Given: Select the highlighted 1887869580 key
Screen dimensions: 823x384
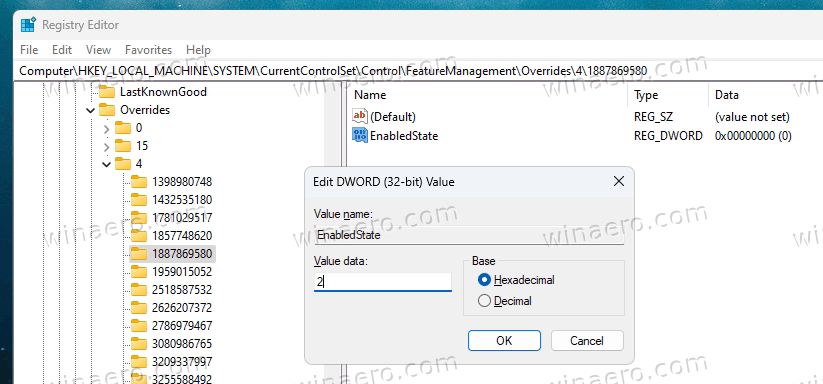Looking at the screenshot, I should (182, 254).
